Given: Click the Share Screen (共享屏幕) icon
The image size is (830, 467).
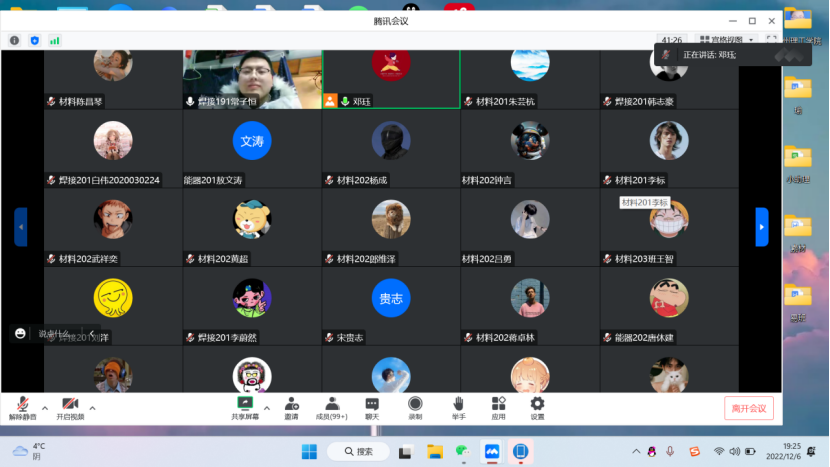Looking at the screenshot, I should pos(243,404).
